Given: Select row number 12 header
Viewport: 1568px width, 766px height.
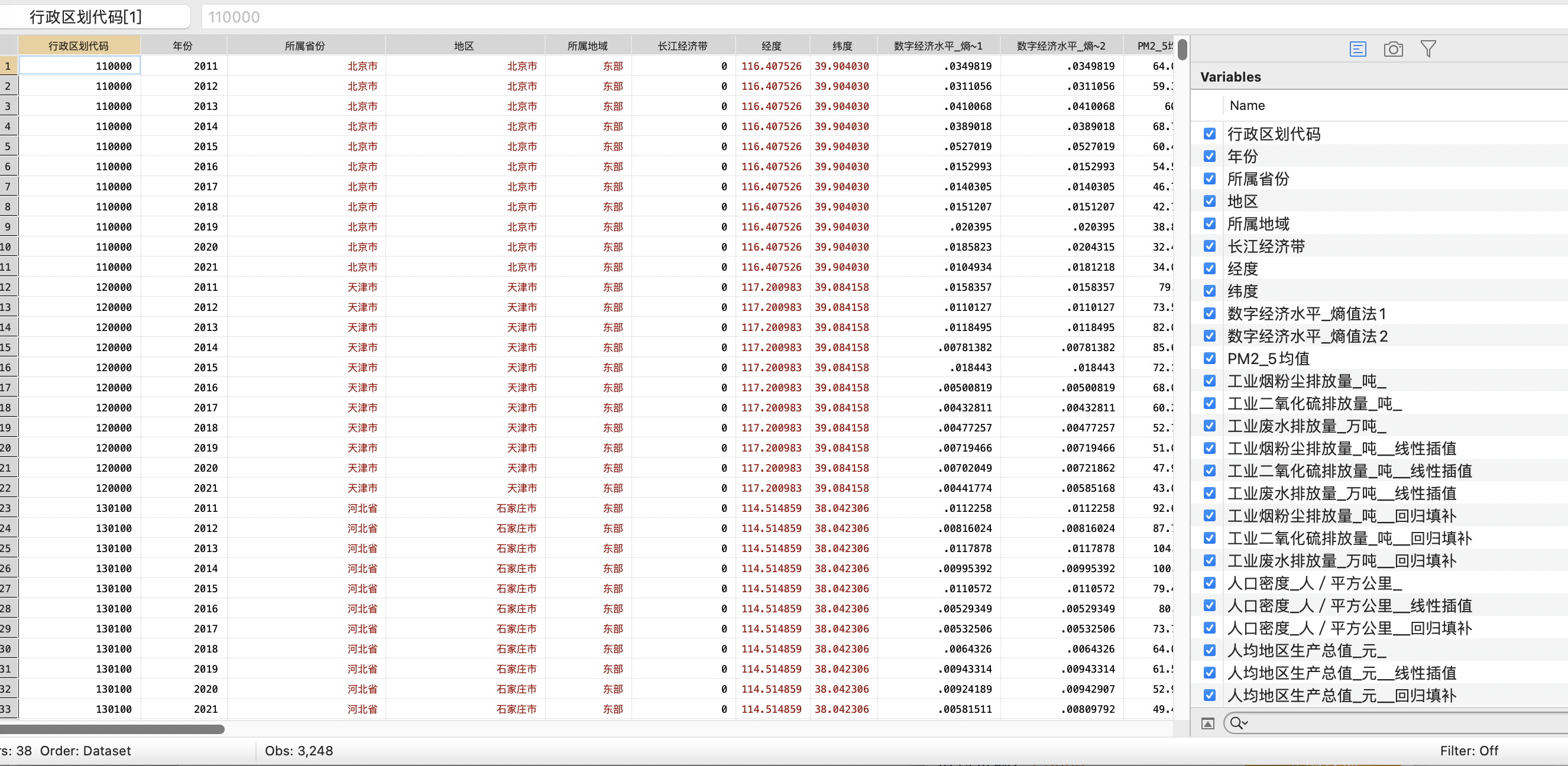Looking at the screenshot, I should click(x=7, y=287).
